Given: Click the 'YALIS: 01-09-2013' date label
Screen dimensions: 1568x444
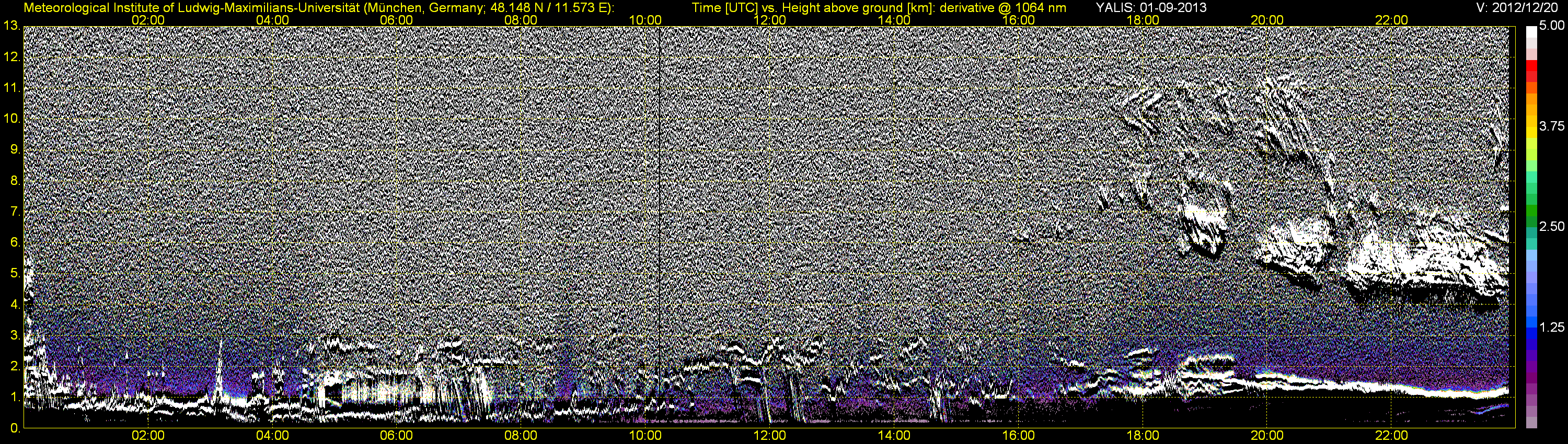Looking at the screenshot, I should (1151, 8).
